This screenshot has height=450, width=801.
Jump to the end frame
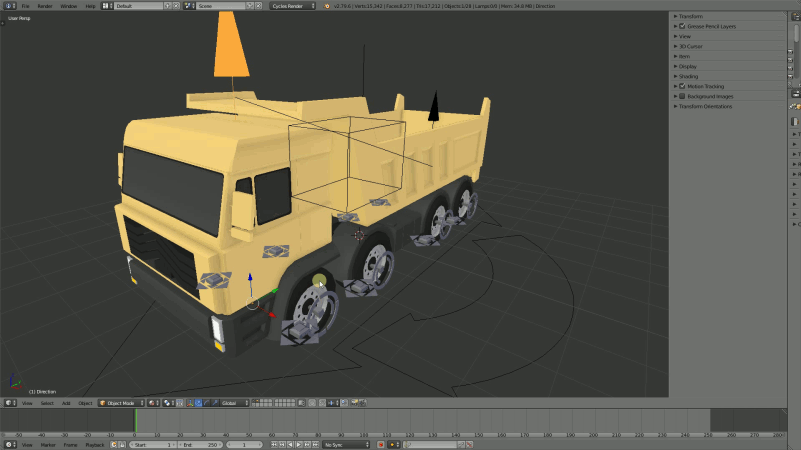[x=316, y=445]
